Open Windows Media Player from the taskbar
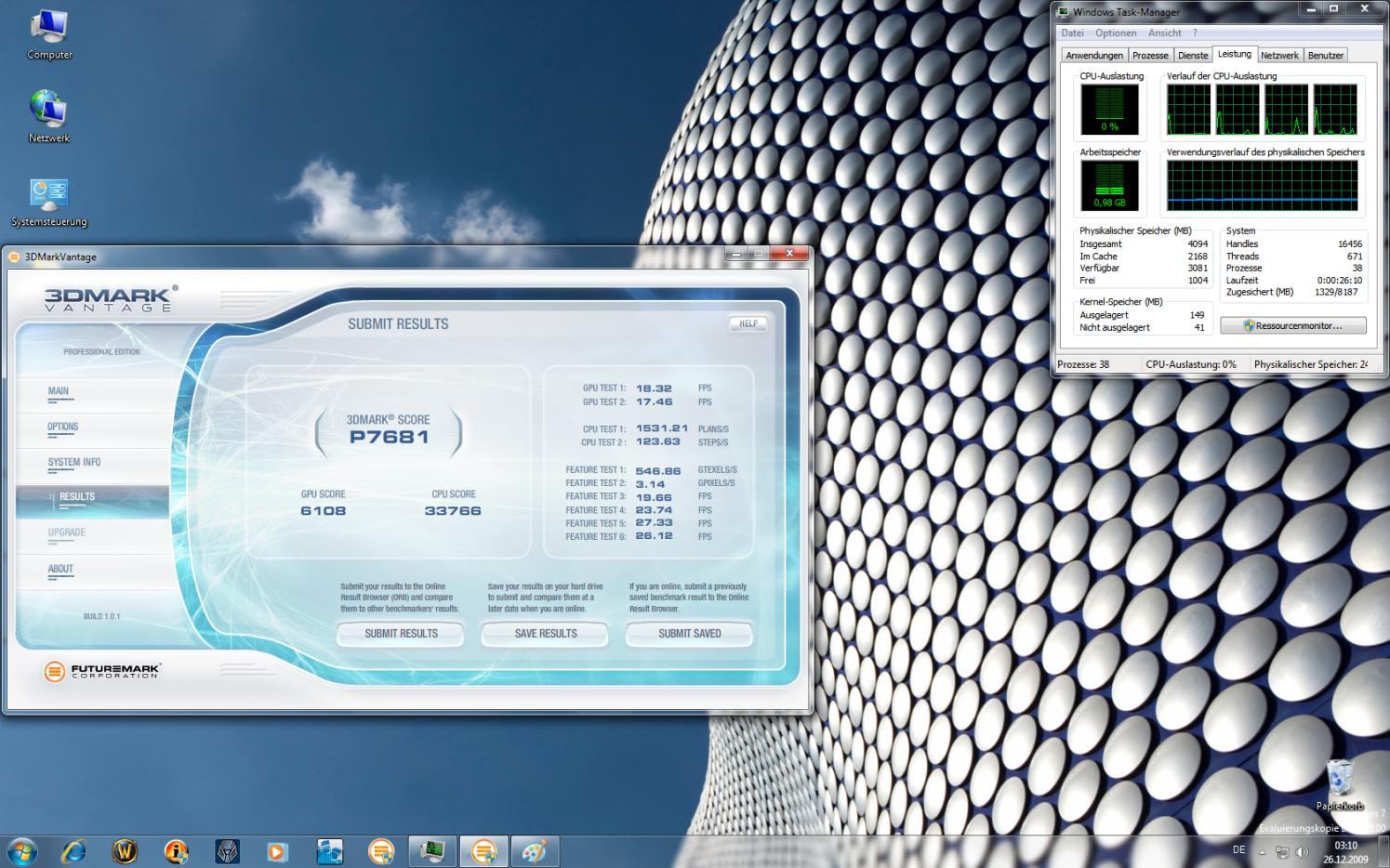Viewport: 1390px width, 868px height. (278, 850)
